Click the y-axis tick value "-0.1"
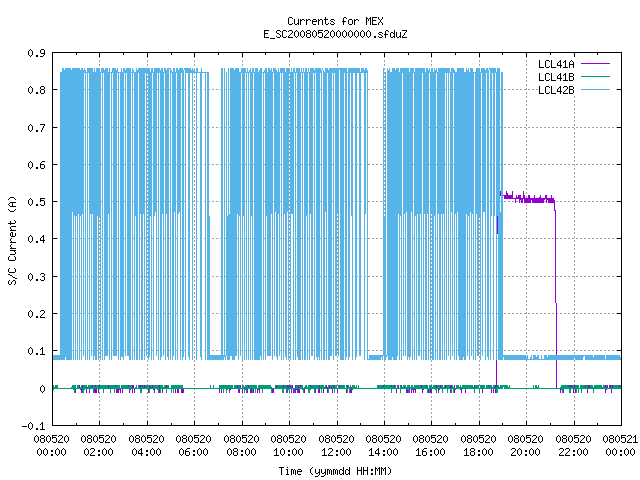 point(33,426)
